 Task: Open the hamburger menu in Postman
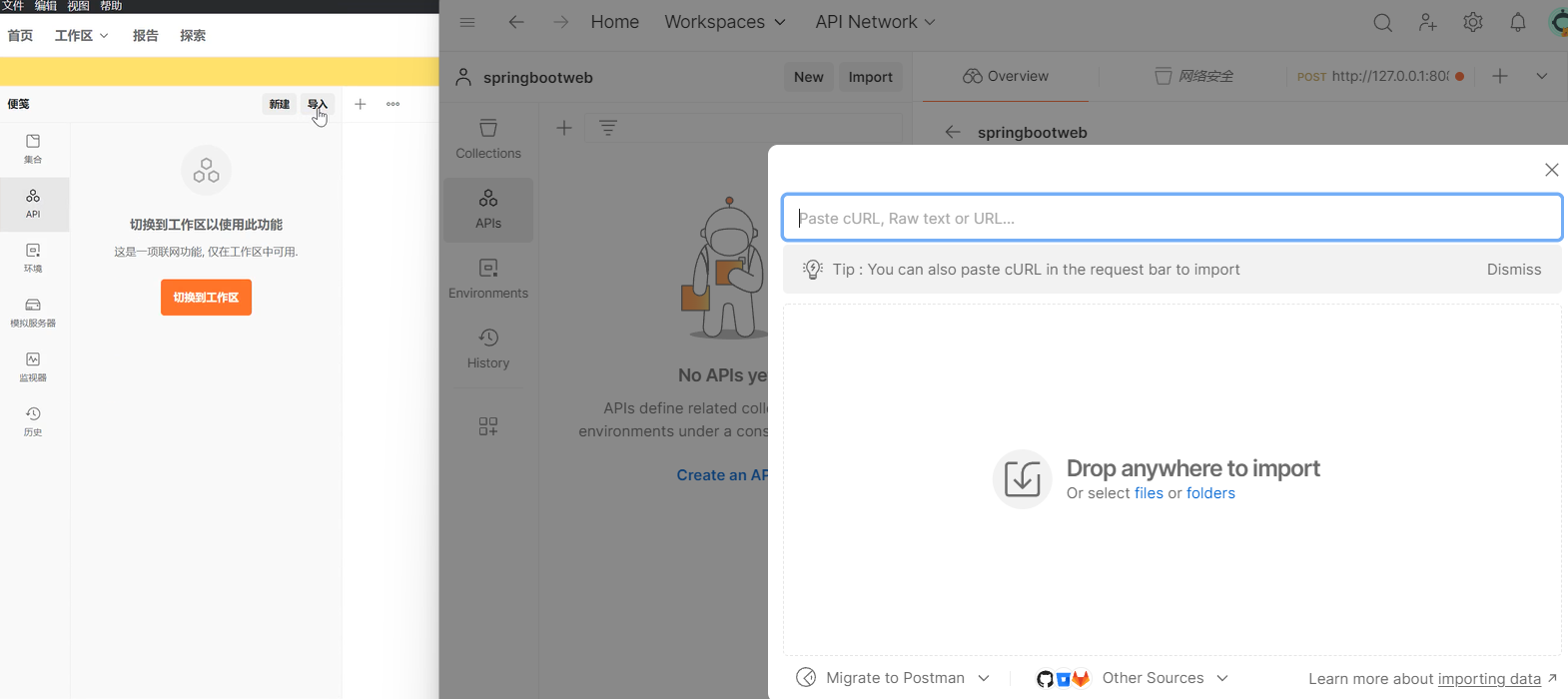point(467,22)
